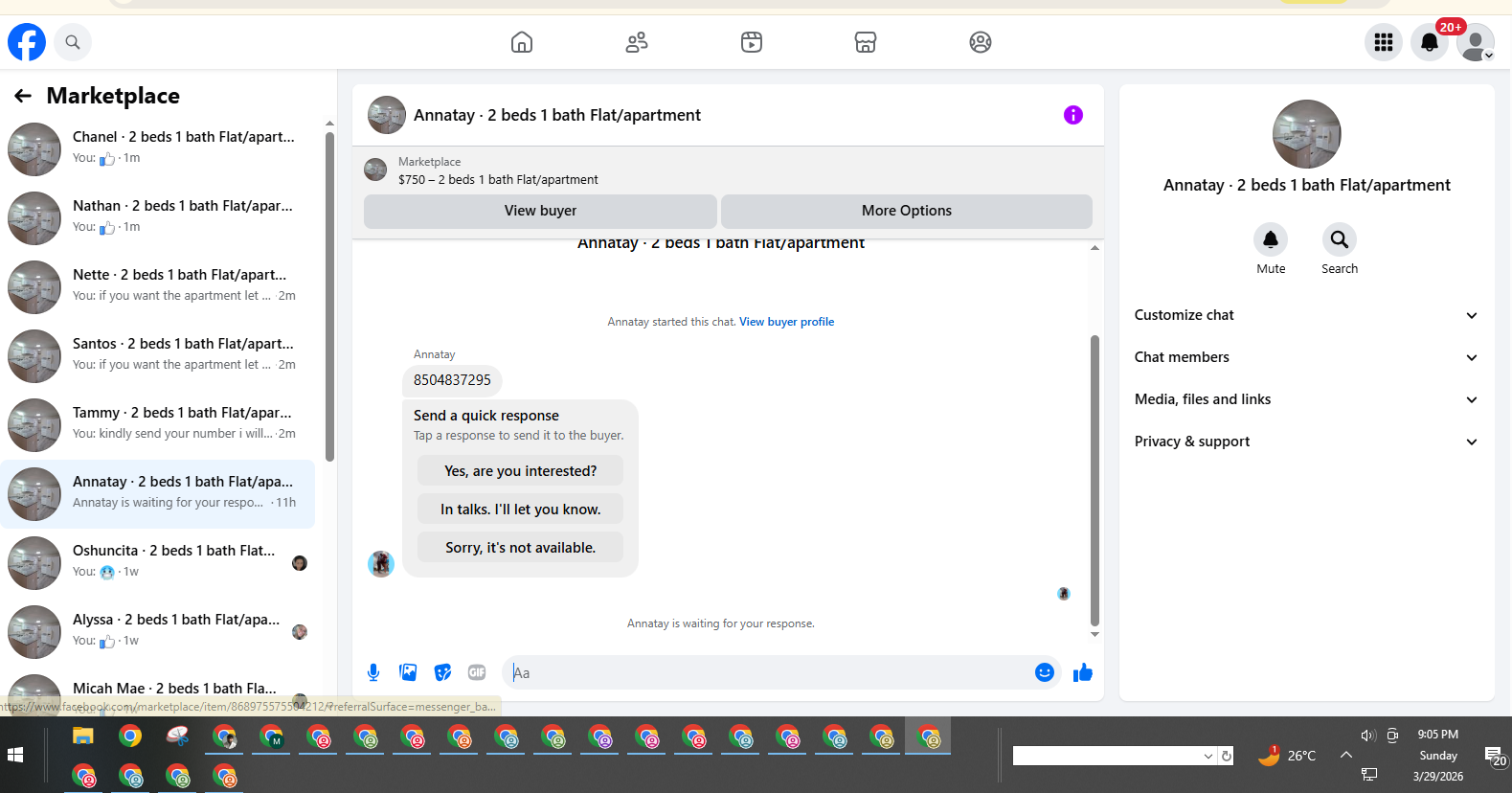Open the account profile picture menu
The height and width of the screenshot is (793, 1512).
click(x=1476, y=42)
